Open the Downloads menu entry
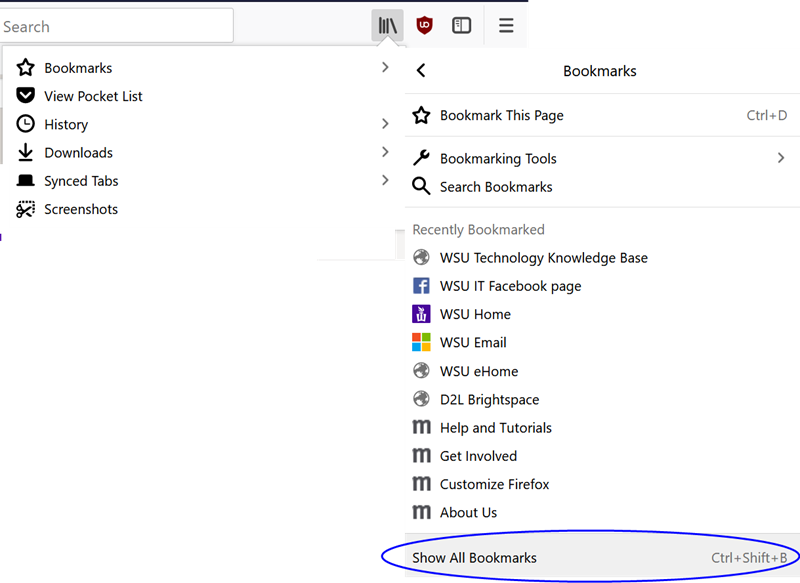Image resolution: width=800 pixels, height=583 pixels. 78,153
